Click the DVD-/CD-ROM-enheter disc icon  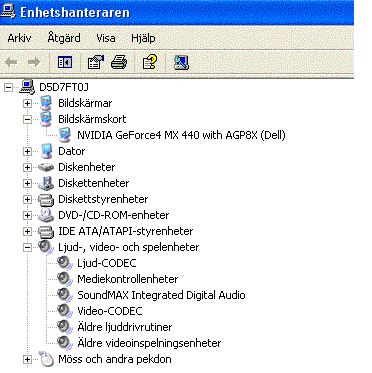(46, 215)
